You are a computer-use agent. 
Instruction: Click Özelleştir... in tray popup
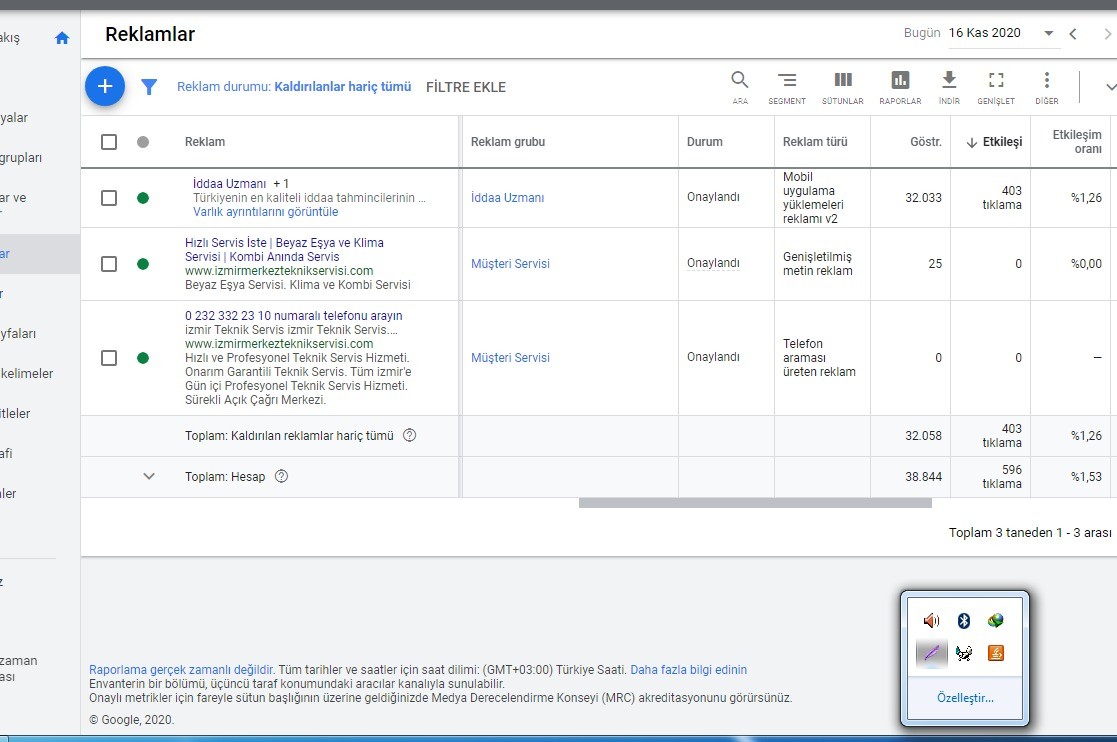point(965,698)
